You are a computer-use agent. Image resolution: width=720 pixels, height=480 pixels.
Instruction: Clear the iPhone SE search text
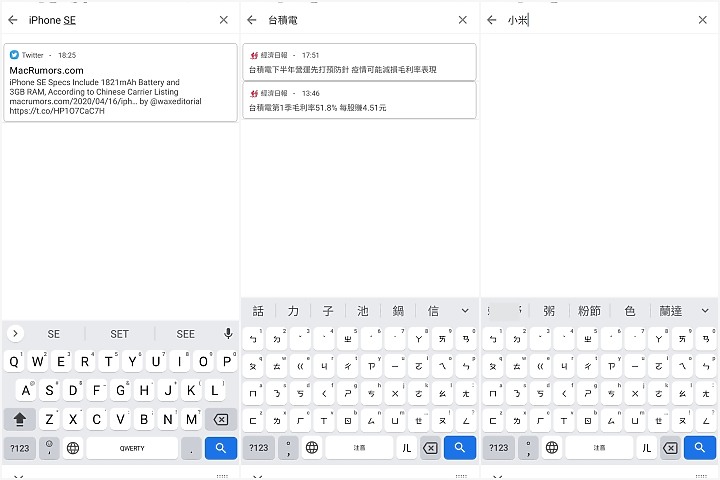pyautogui.click(x=224, y=20)
